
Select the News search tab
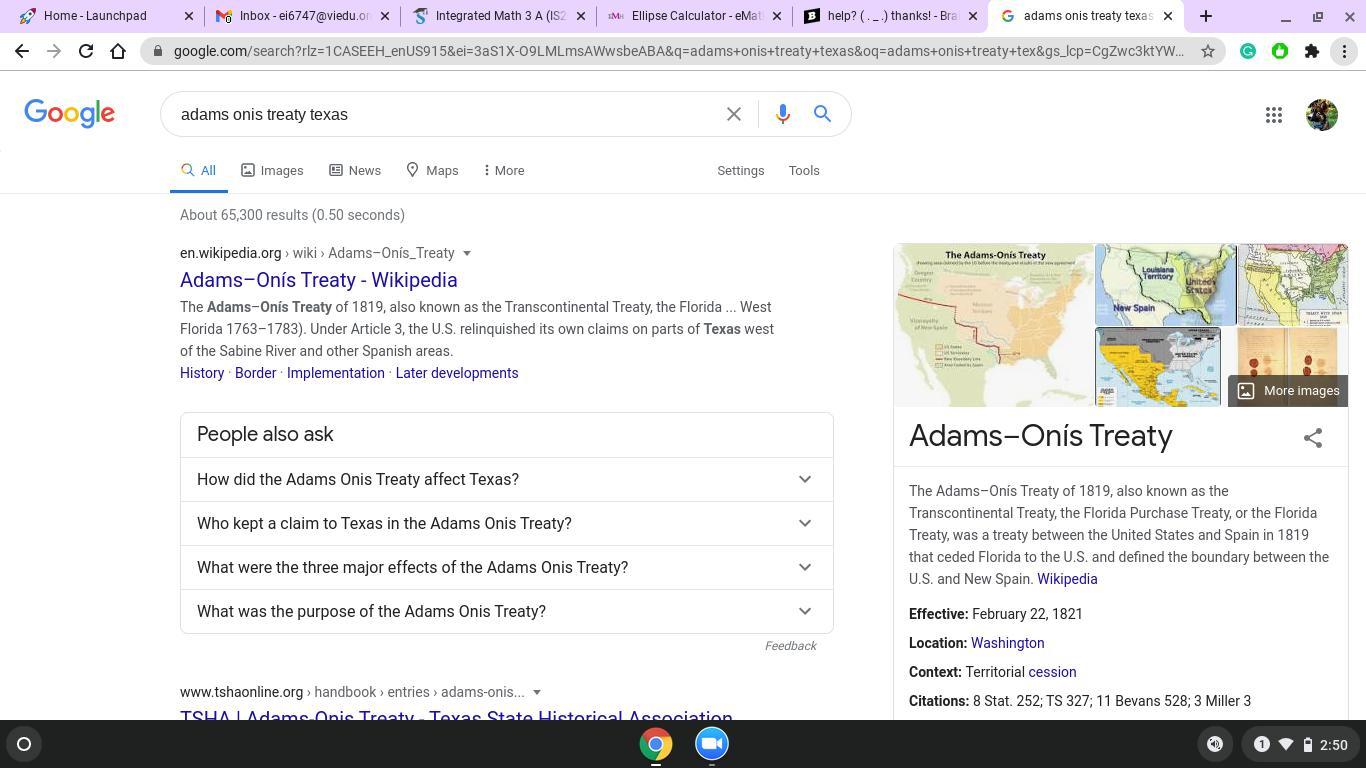[355, 170]
